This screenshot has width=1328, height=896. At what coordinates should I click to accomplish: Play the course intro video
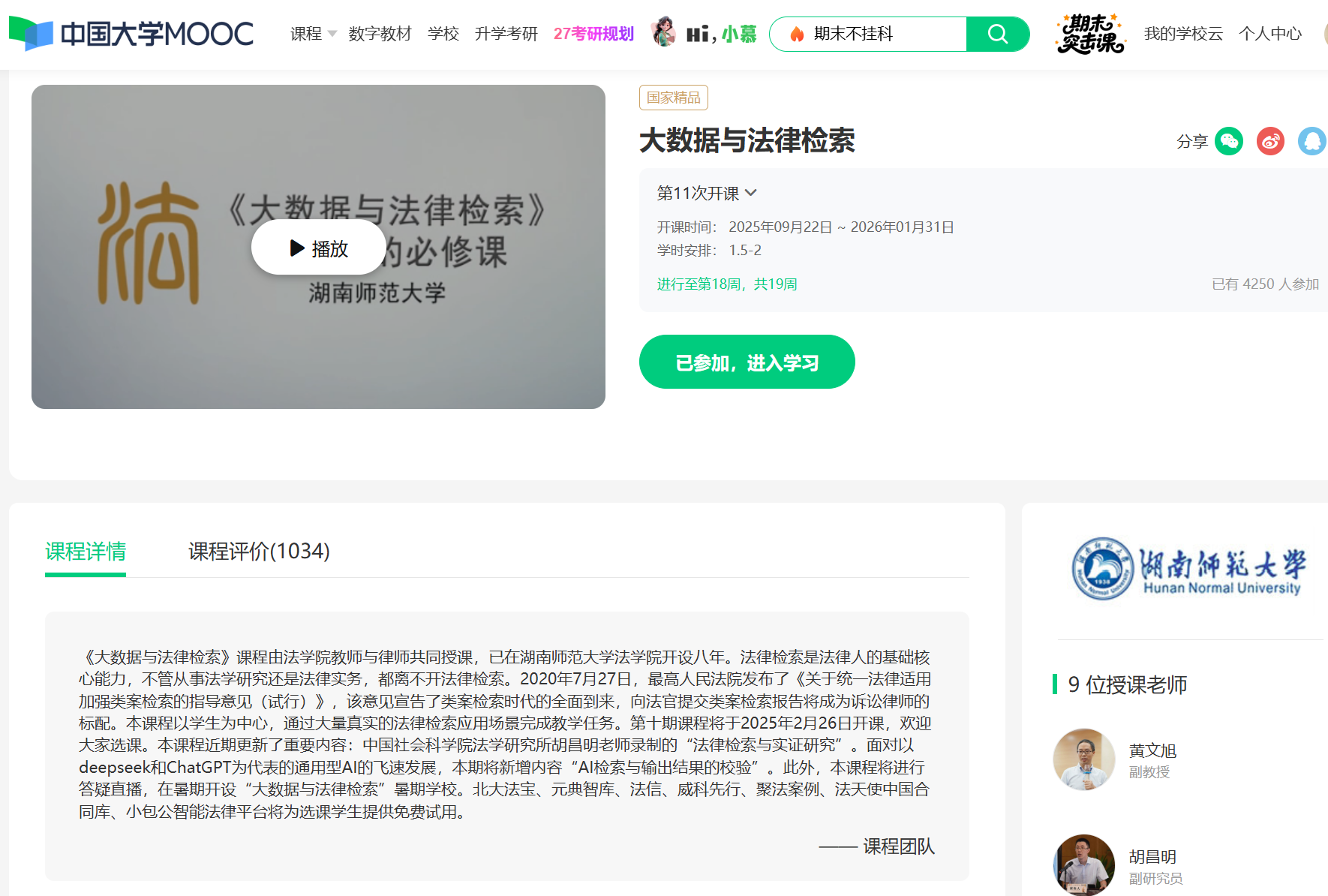coord(319,248)
